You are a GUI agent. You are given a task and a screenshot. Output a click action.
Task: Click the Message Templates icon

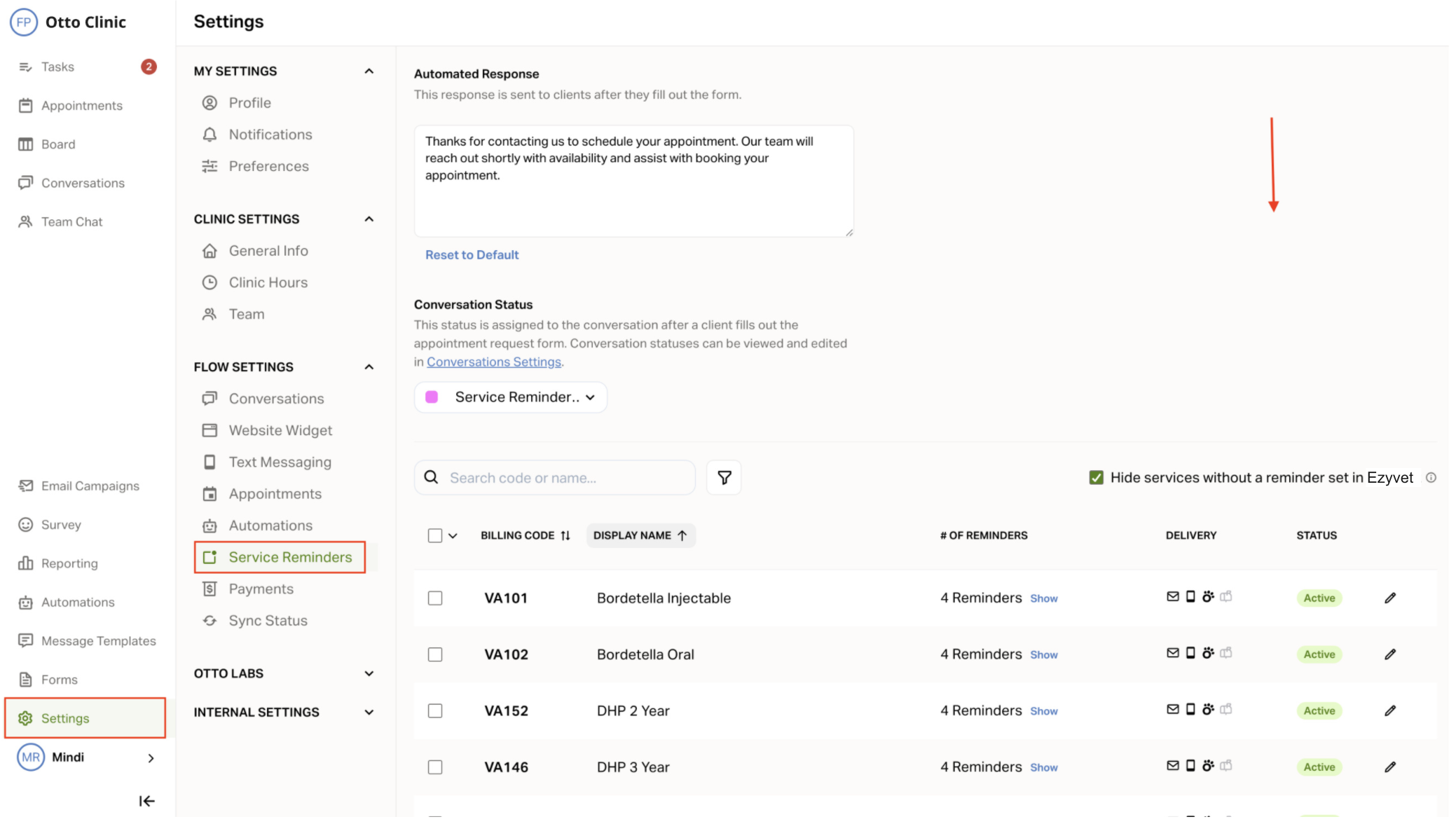click(25, 640)
